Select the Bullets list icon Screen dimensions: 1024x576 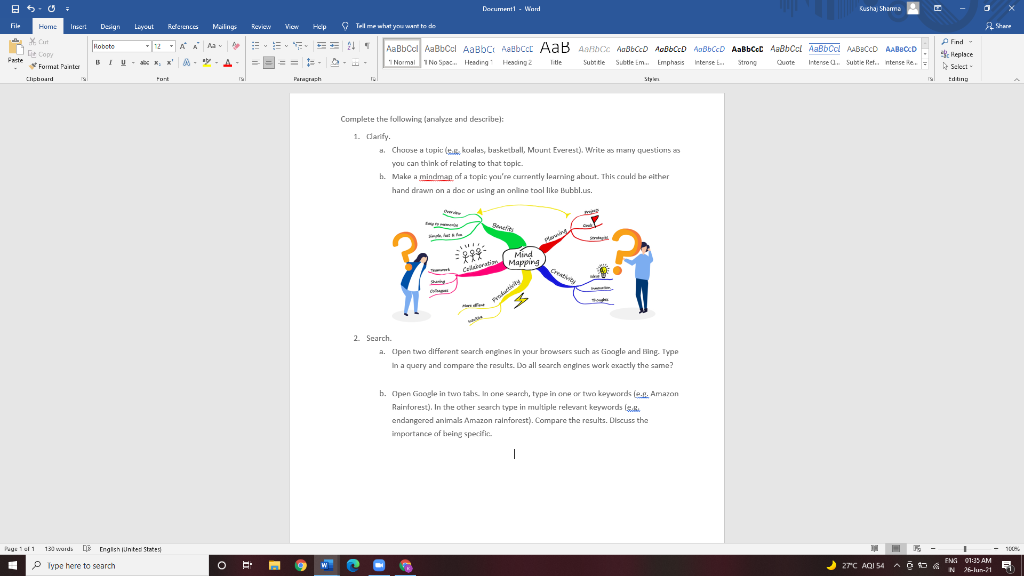257,46
